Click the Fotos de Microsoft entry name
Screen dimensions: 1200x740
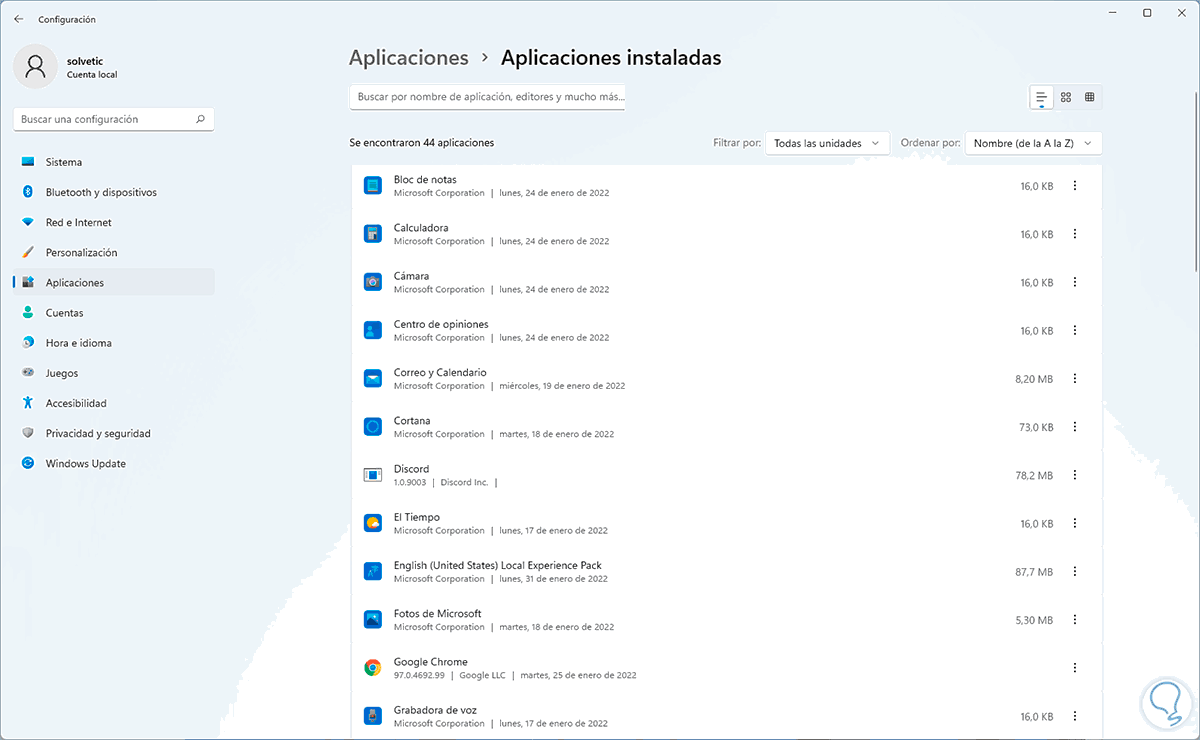[438, 614]
